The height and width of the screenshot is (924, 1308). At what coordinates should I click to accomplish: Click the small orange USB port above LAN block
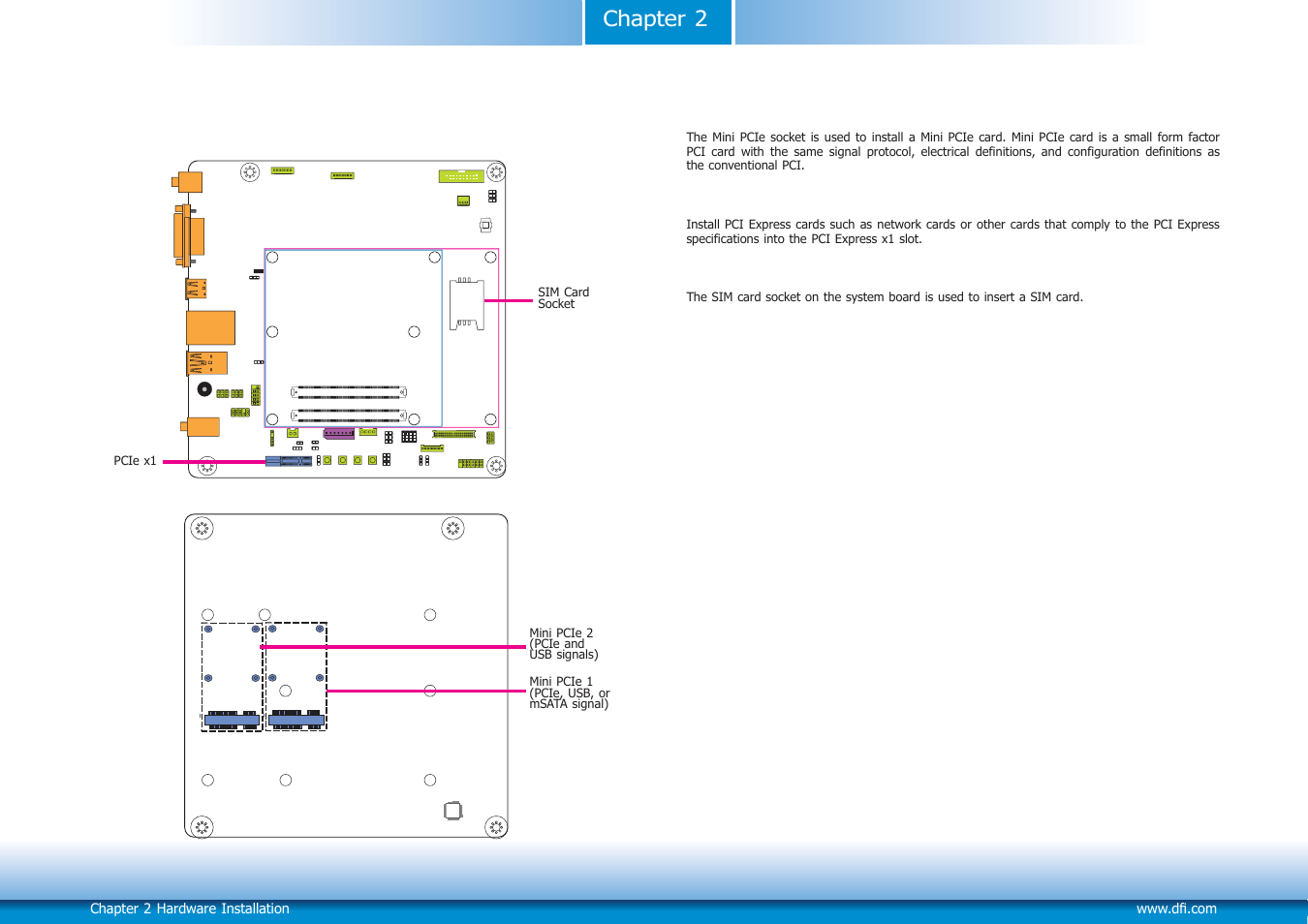[x=196, y=289]
